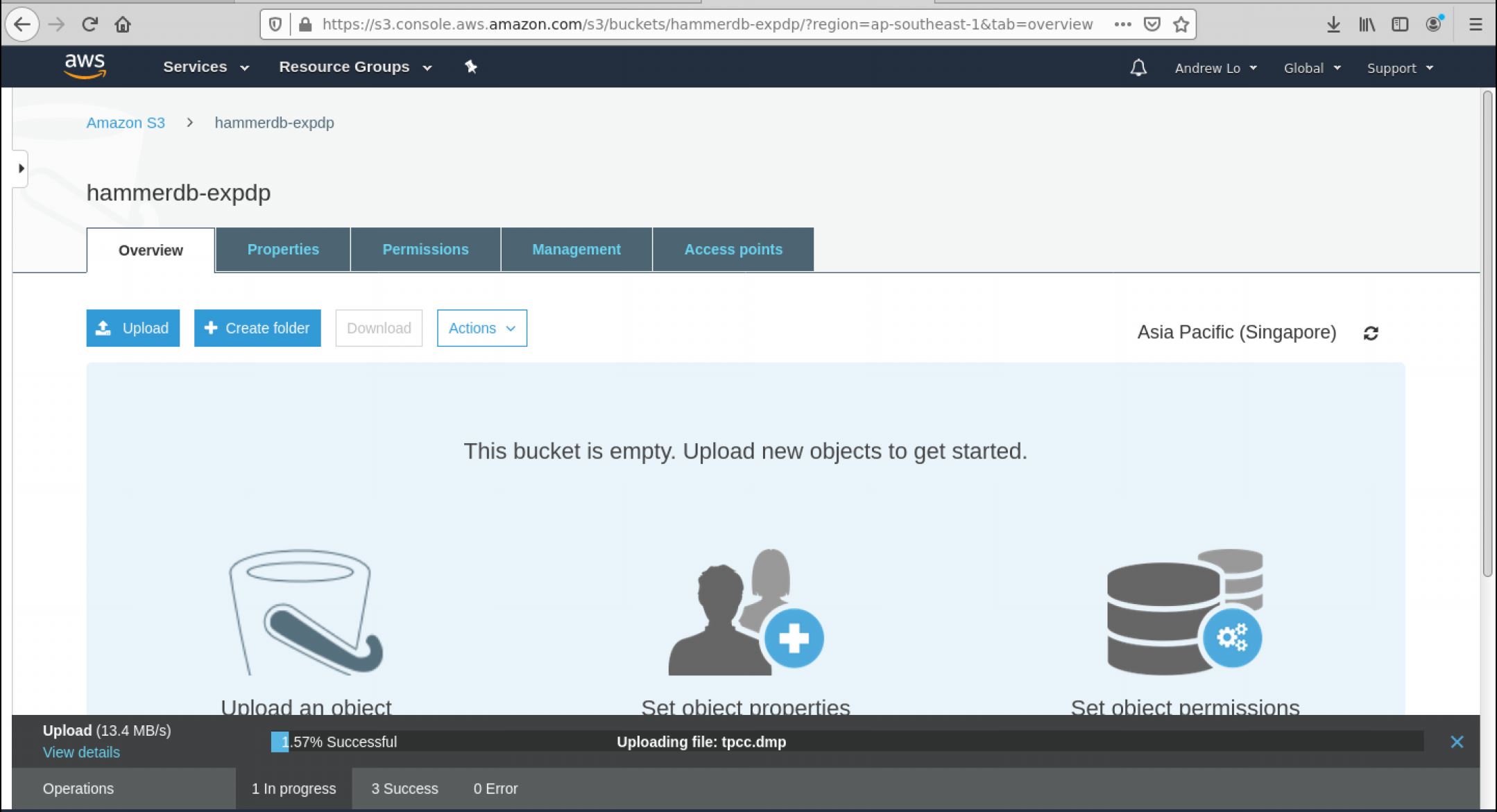The width and height of the screenshot is (1497, 812).
Task: Close the upload progress bar
Action: (x=1456, y=742)
